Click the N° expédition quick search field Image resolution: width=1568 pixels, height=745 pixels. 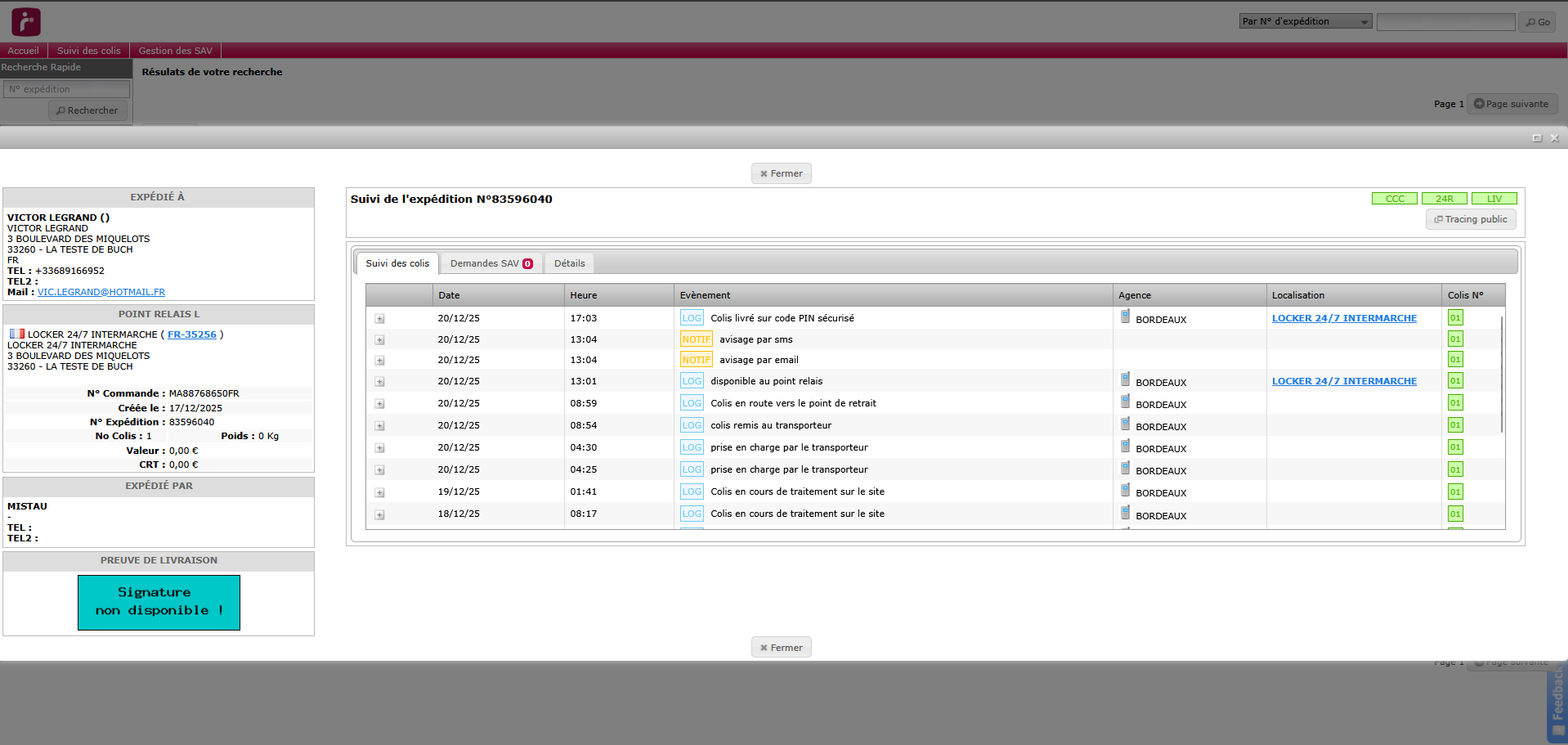tap(66, 89)
